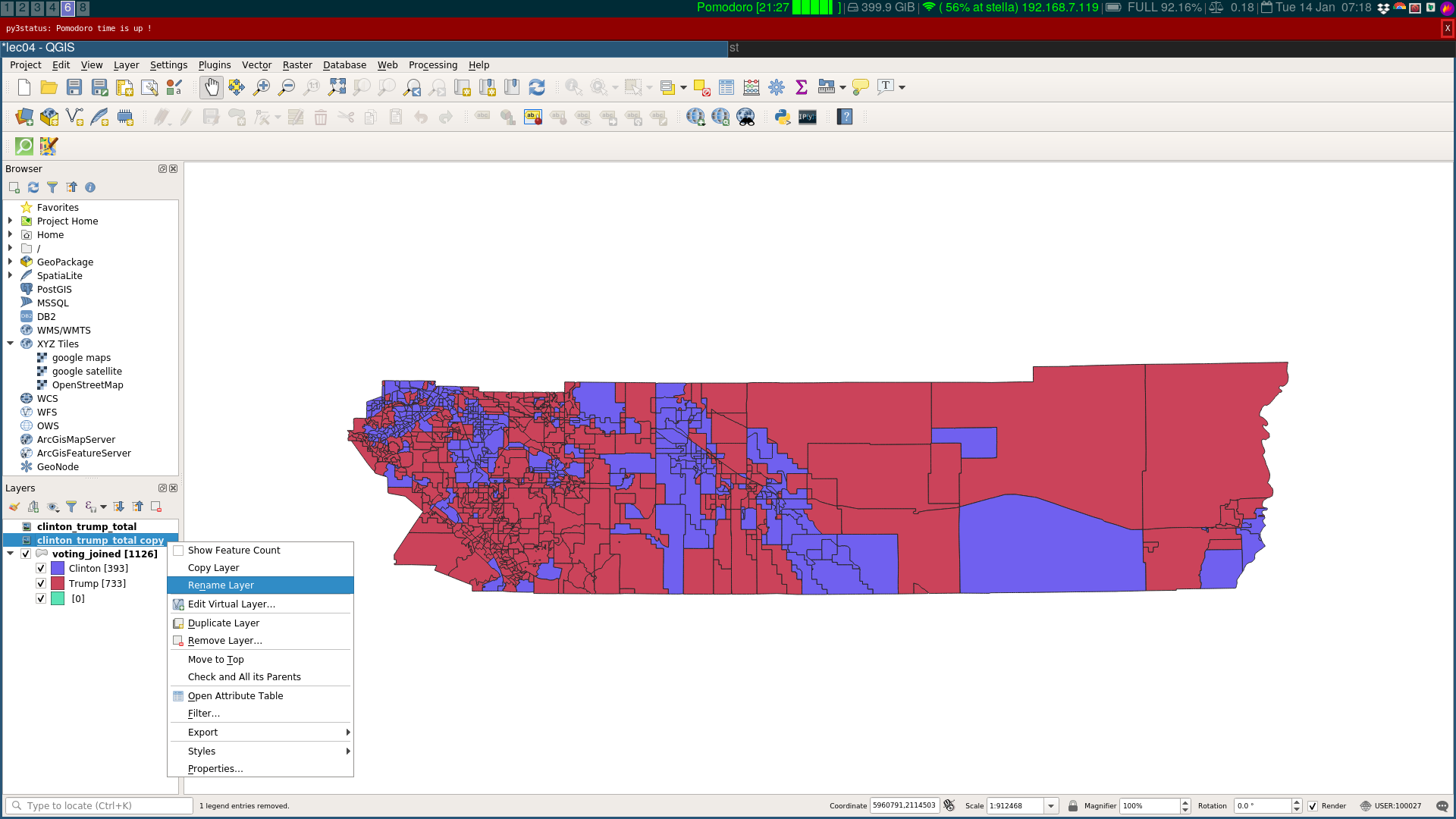Screen dimensions: 1456x819
Task: Toggle the Render checkbox in status bar
Action: click(x=1313, y=806)
